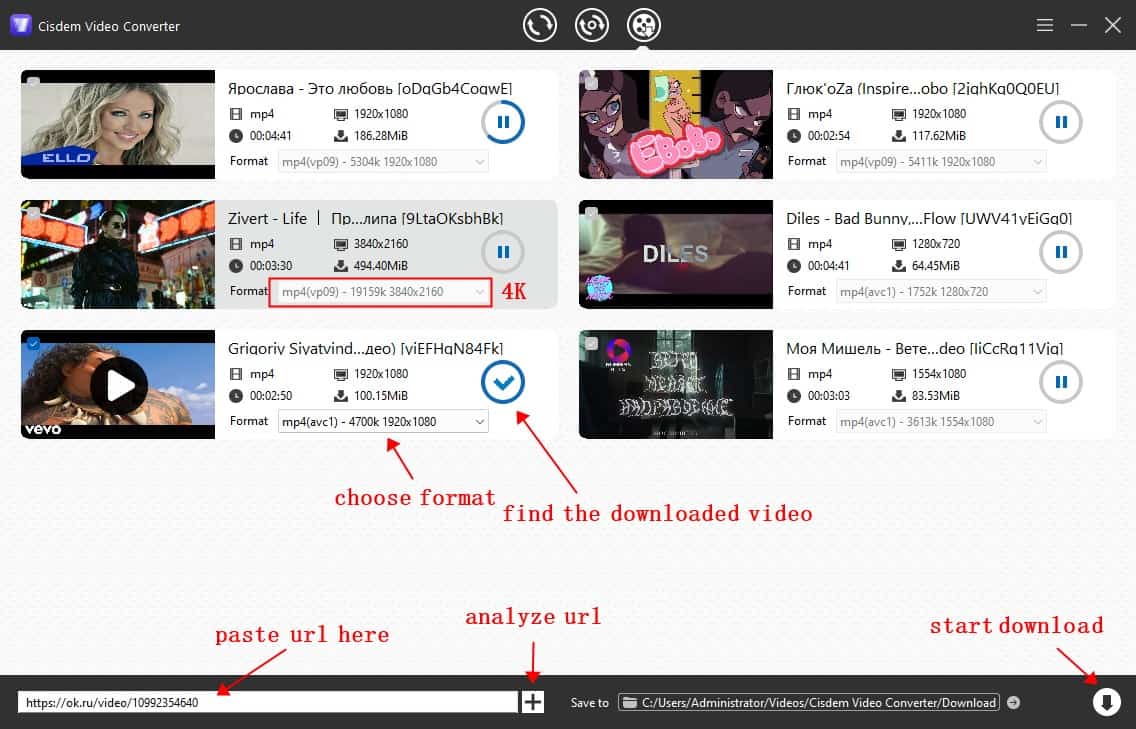
Task: Click the plus button to analyze URL
Action: (532, 702)
